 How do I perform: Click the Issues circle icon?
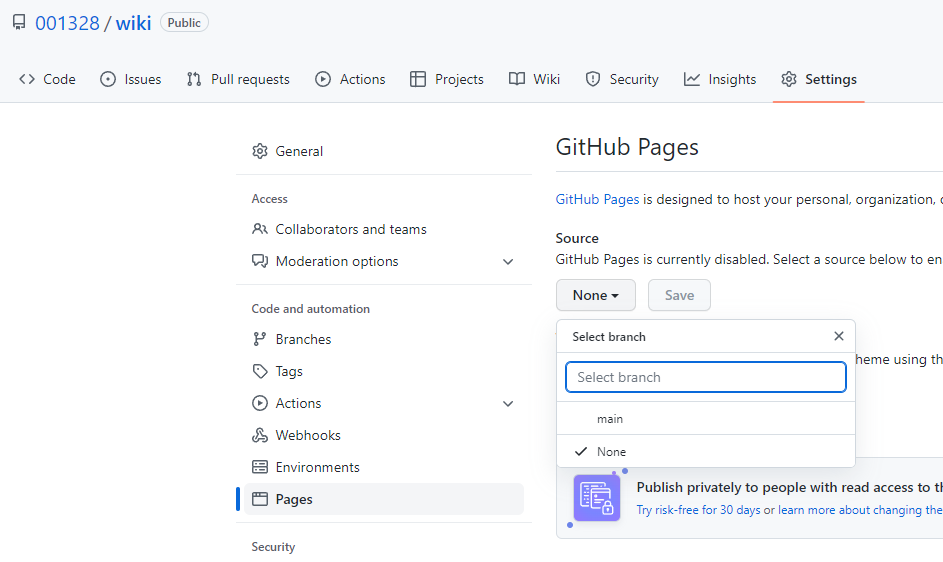[x=108, y=79]
